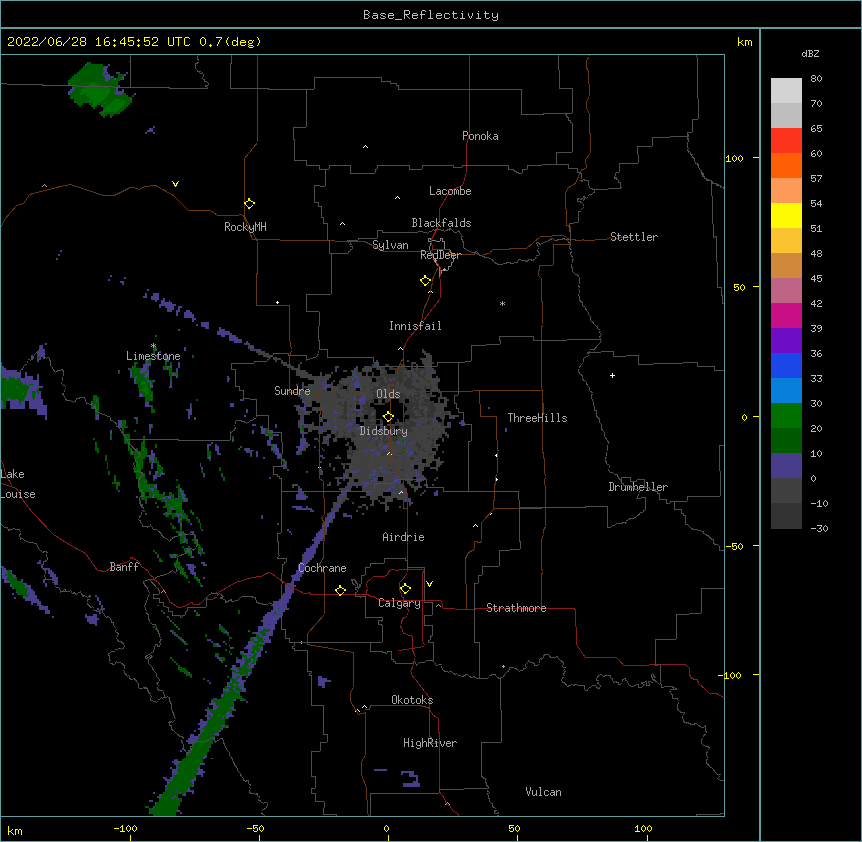Click the dBZ legend heading
This screenshot has width=862, height=842.
tap(810, 53)
